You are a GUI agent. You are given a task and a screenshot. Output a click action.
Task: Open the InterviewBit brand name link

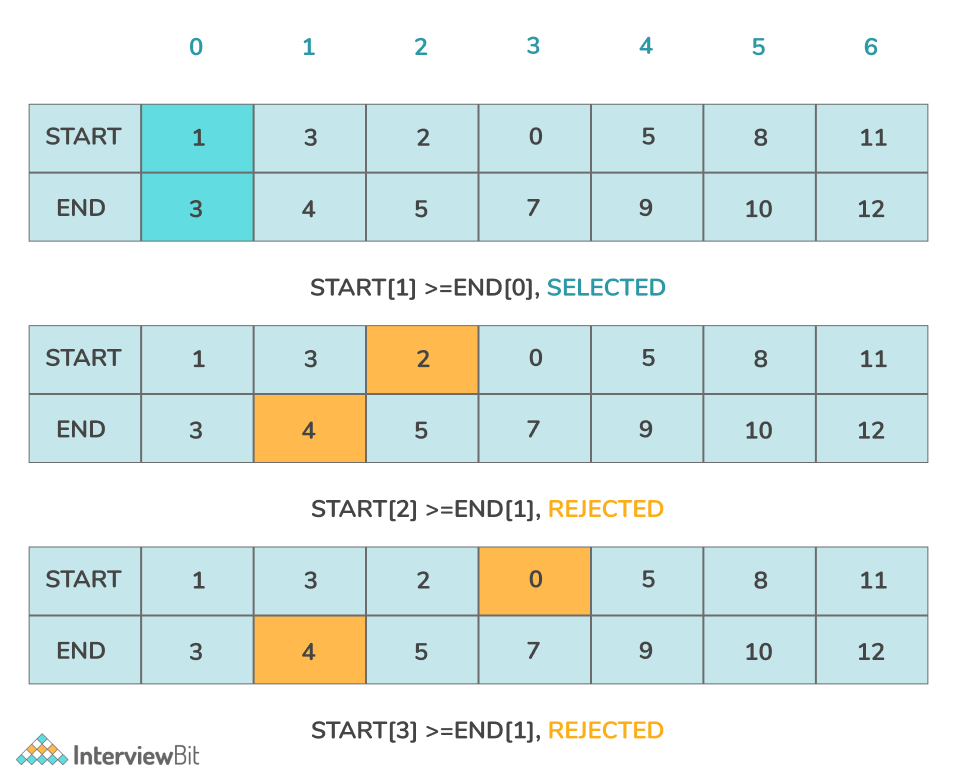(137, 753)
